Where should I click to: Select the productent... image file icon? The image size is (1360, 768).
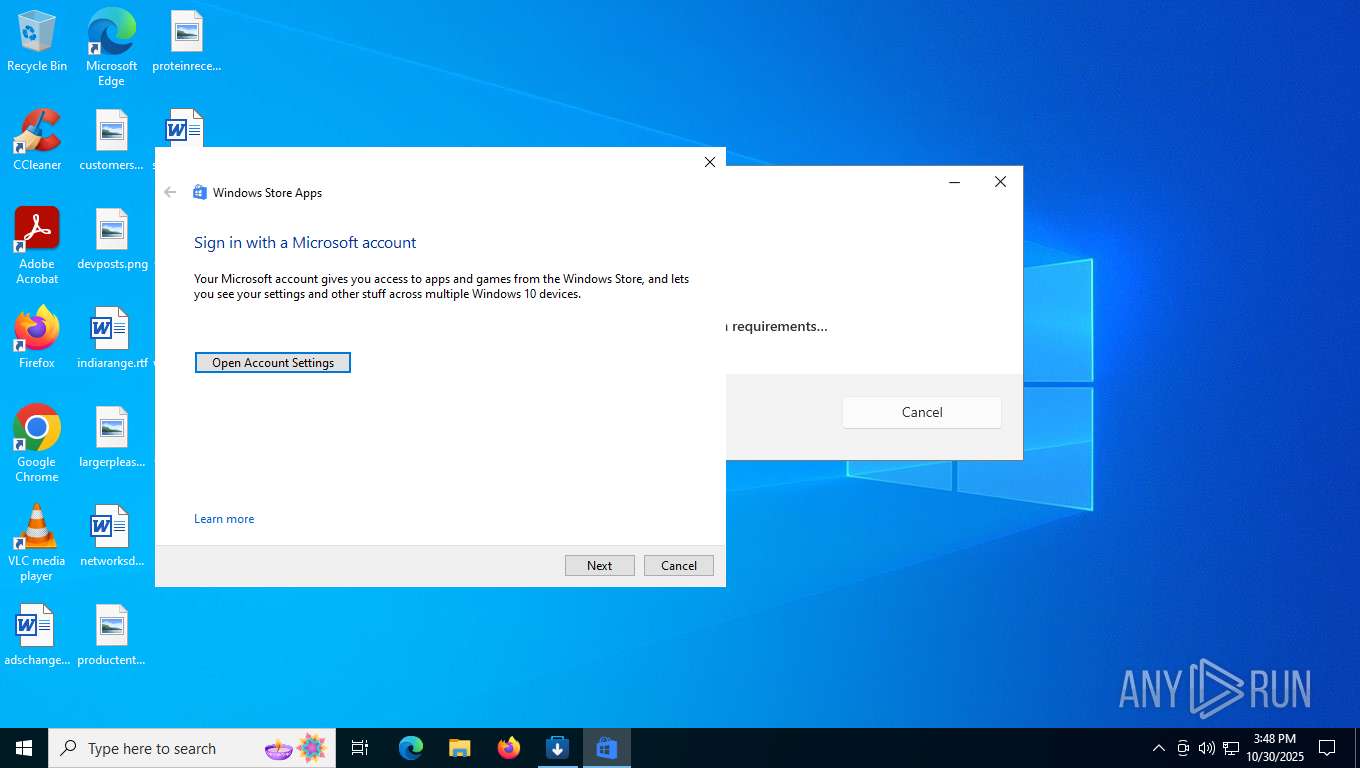111,635
